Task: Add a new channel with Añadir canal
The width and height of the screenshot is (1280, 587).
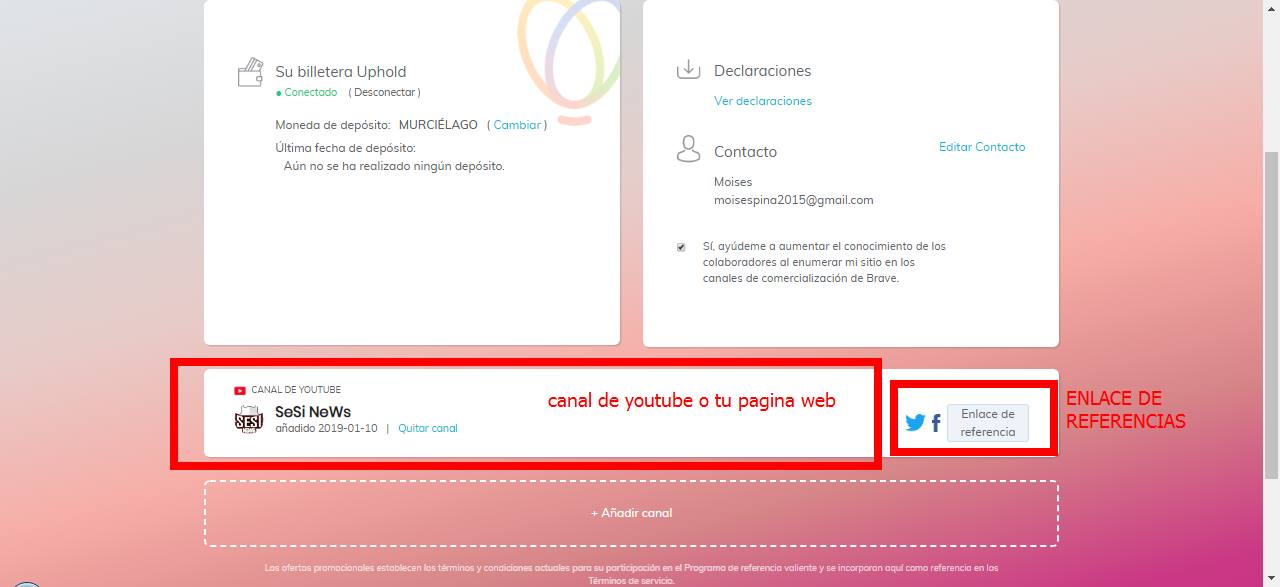Action: tap(631, 513)
